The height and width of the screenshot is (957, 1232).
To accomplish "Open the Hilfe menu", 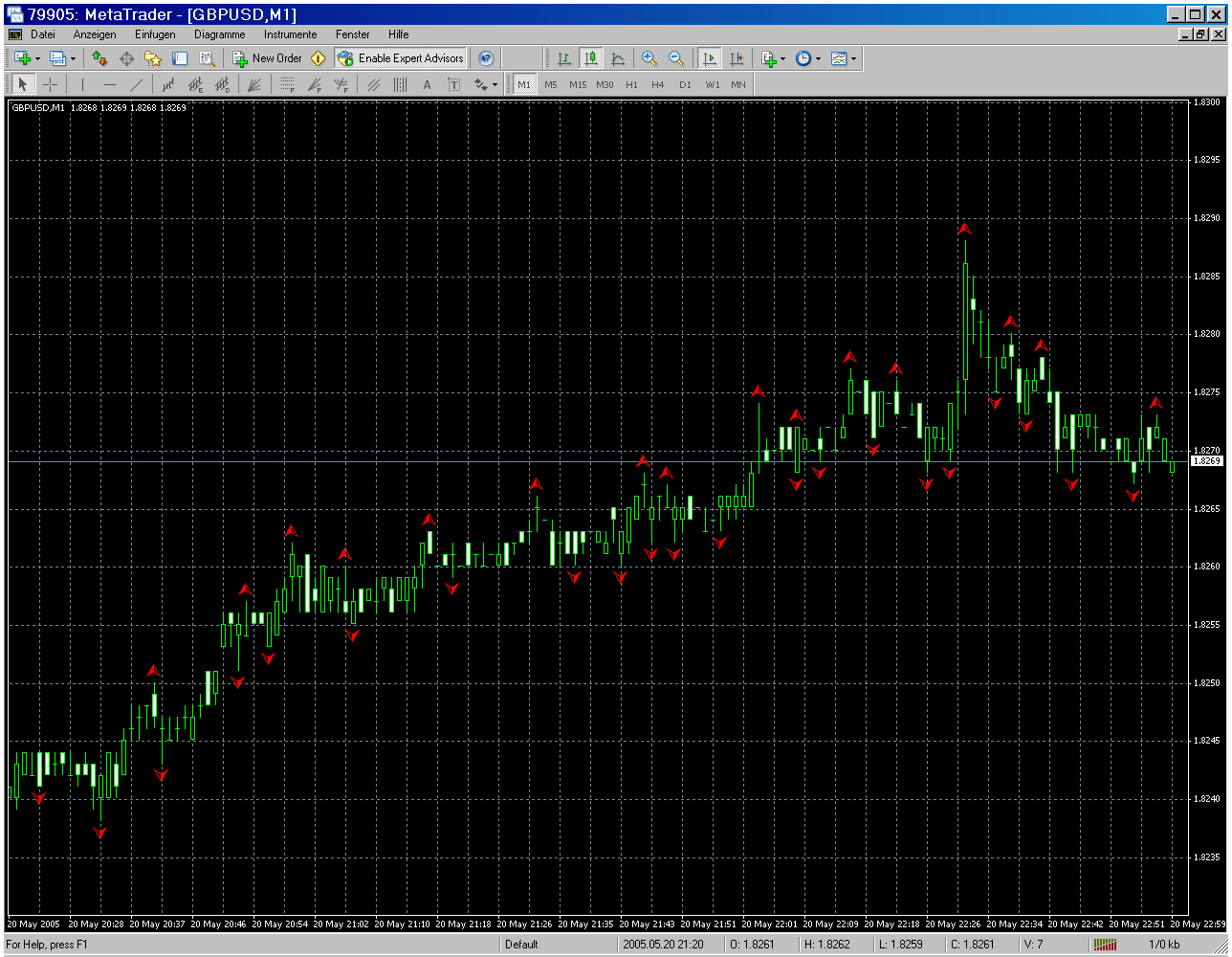I will 399,34.
